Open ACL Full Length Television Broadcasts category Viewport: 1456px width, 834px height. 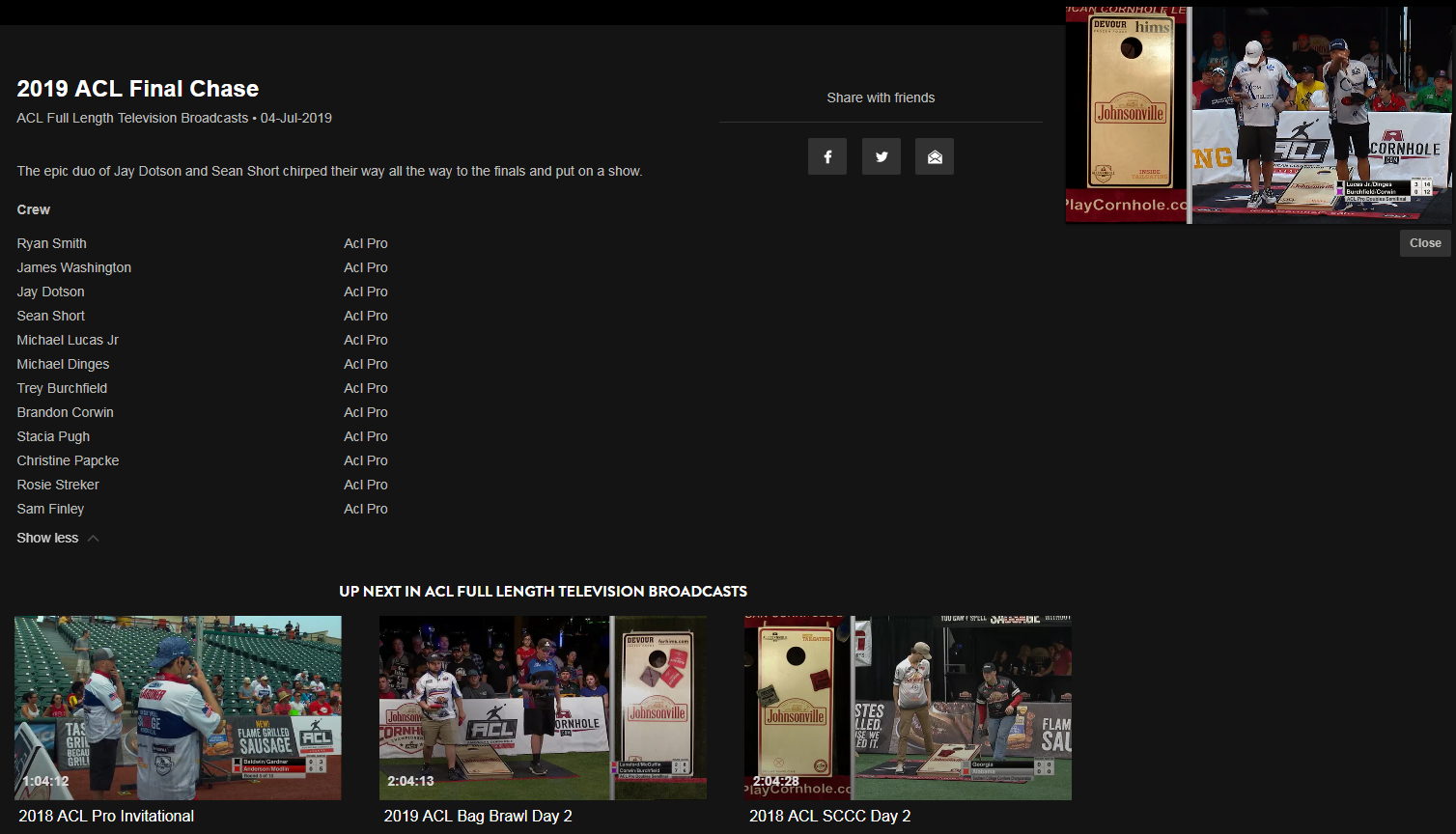point(132,118)
